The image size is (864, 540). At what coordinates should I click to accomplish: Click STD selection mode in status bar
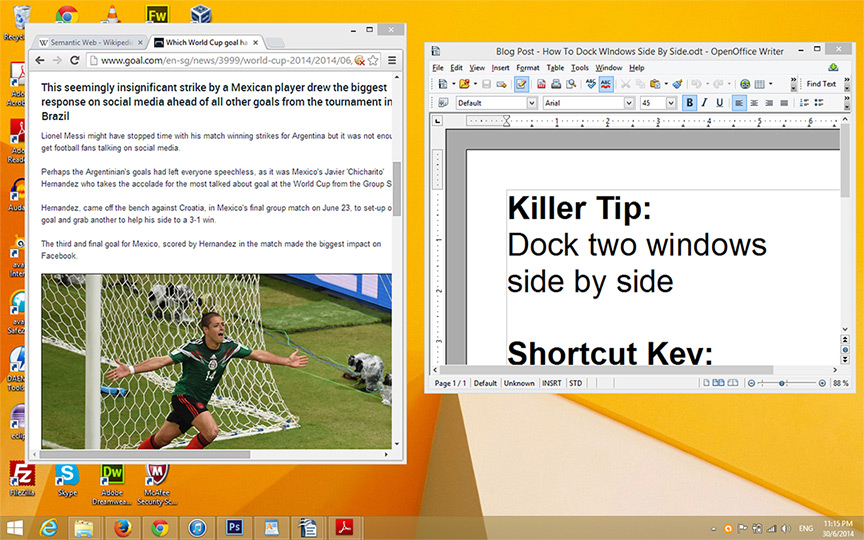click(575, 383)
